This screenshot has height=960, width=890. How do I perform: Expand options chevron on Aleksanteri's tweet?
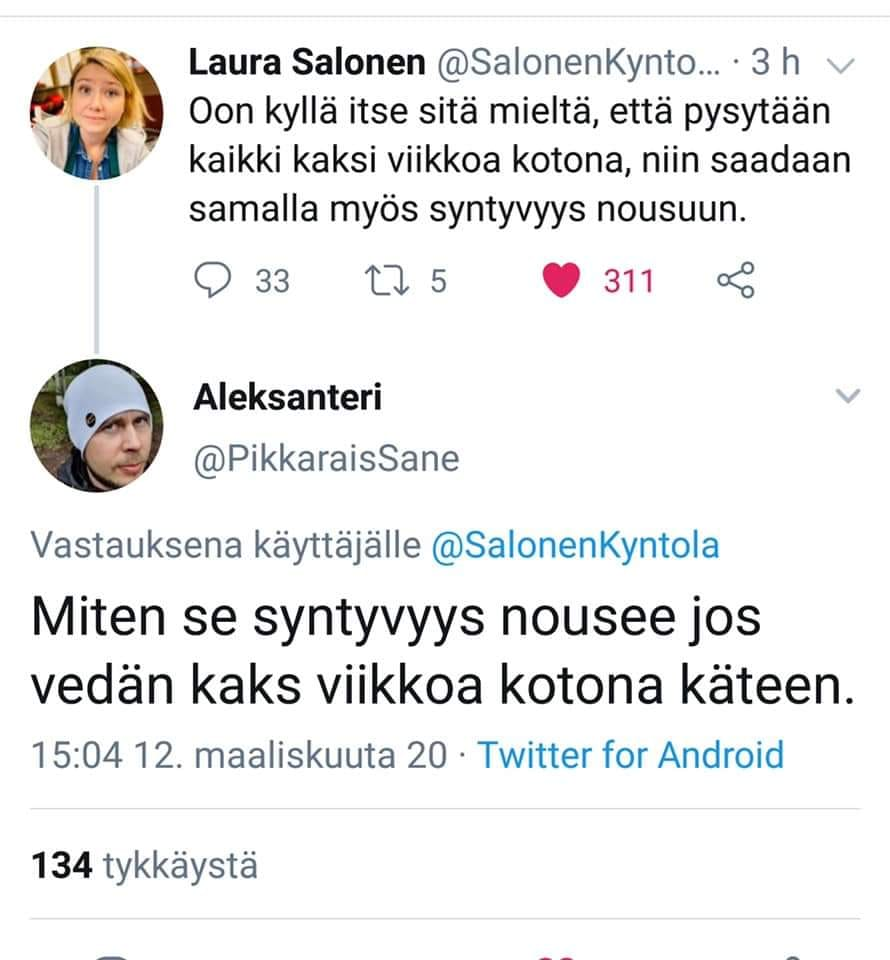point(847,397)
